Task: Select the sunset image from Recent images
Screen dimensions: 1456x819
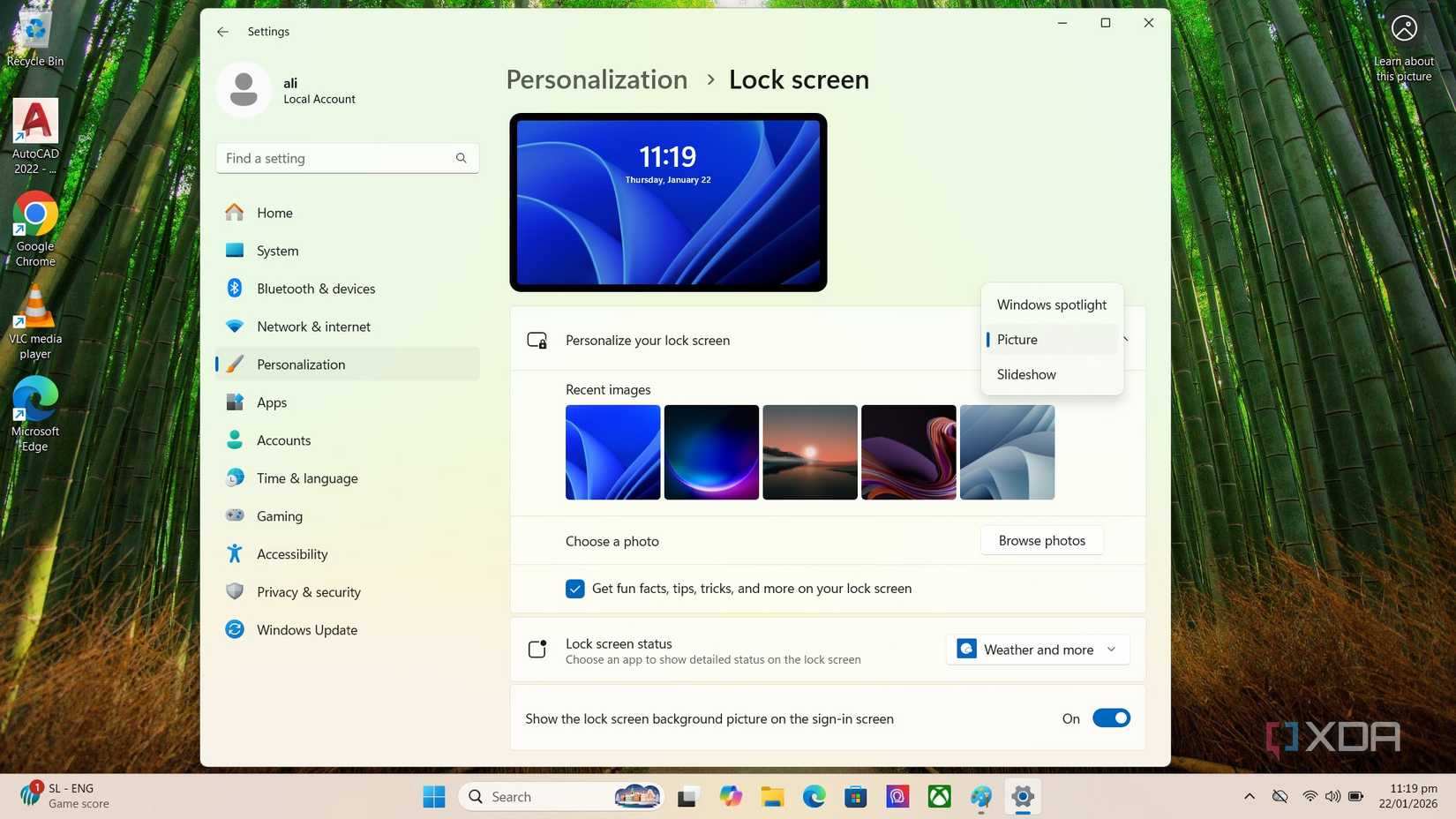Action: [x=809, y=452]
